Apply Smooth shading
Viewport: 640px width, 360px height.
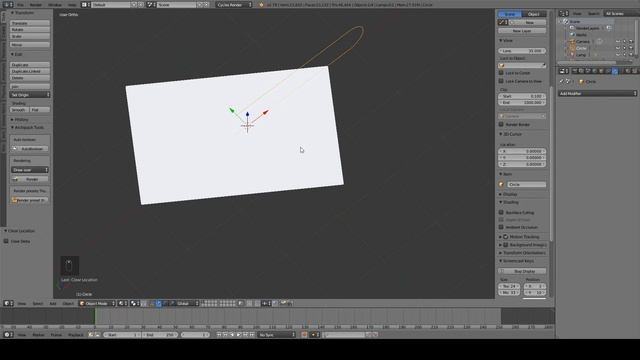pos(20,110)
